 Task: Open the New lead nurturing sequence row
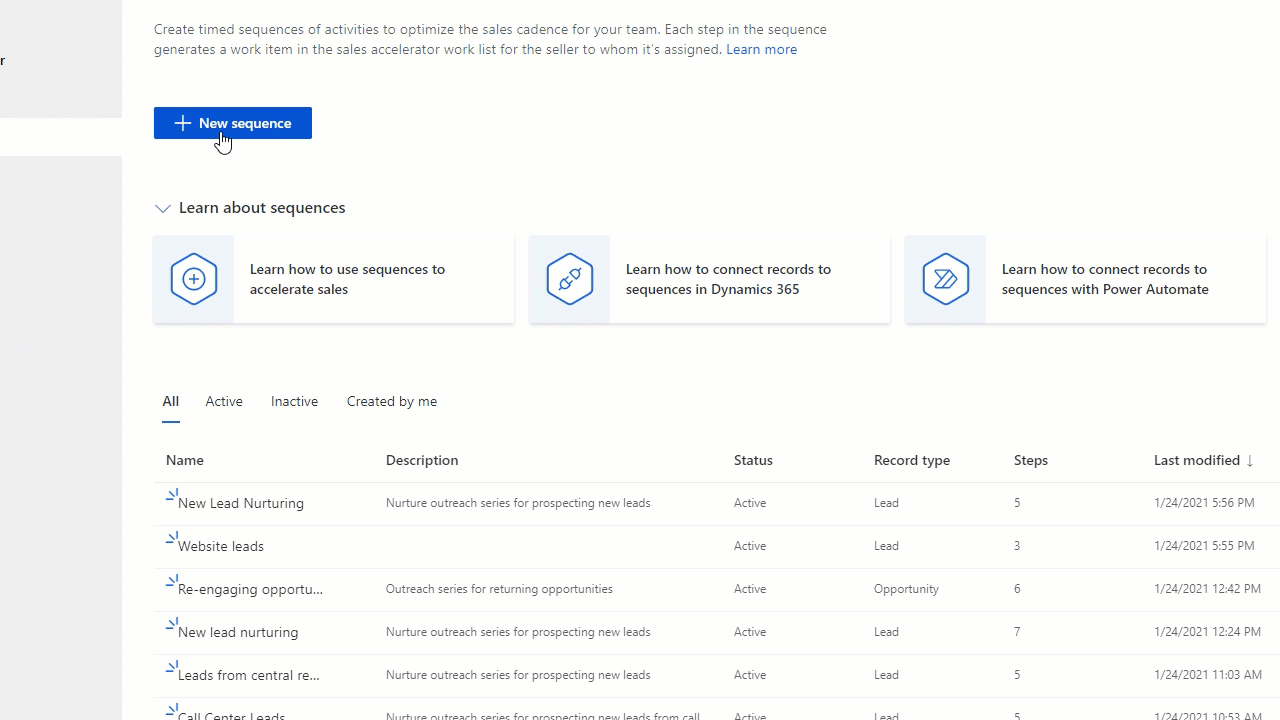pos(238,632)
